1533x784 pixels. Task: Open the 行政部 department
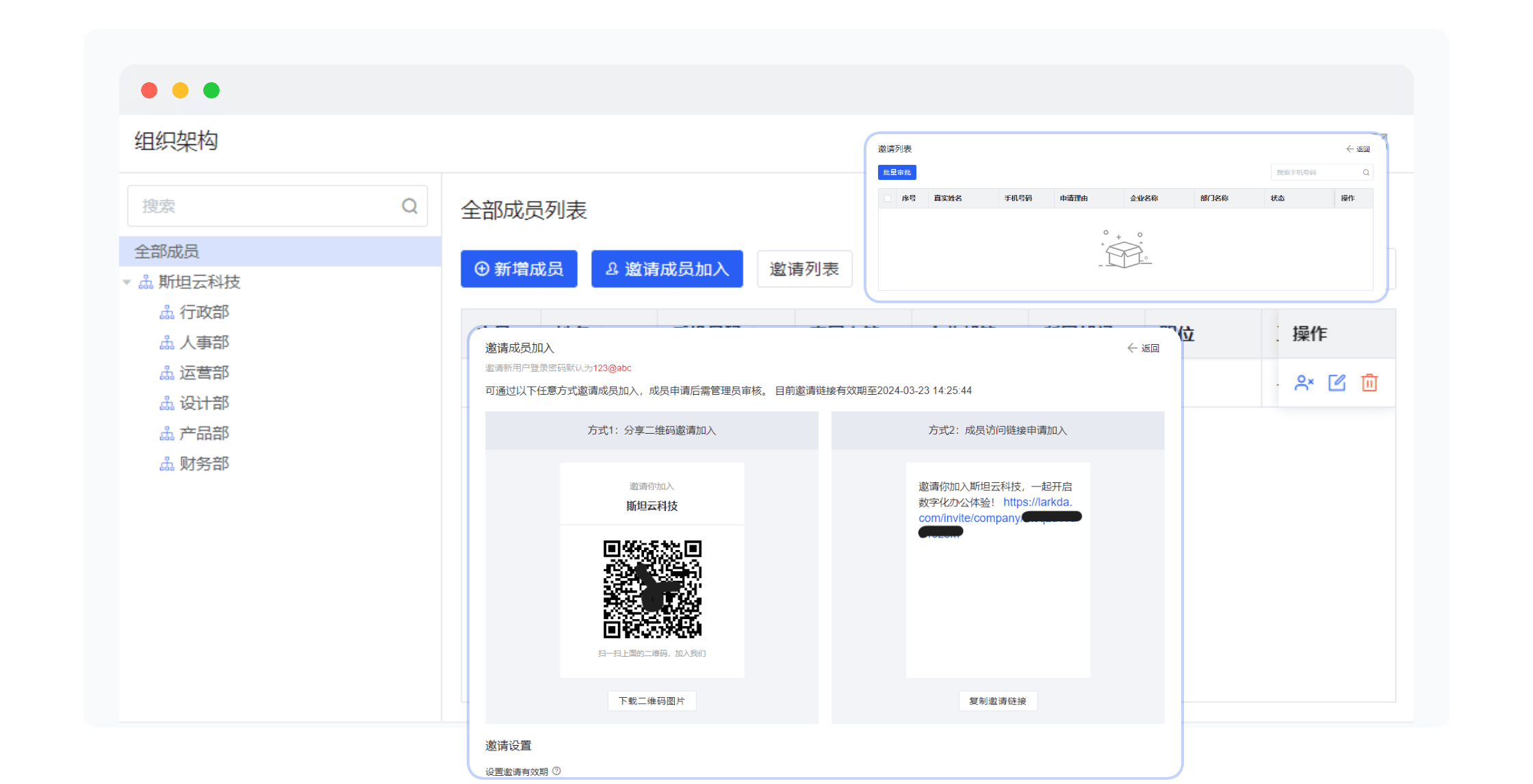(x=204, y=312)
